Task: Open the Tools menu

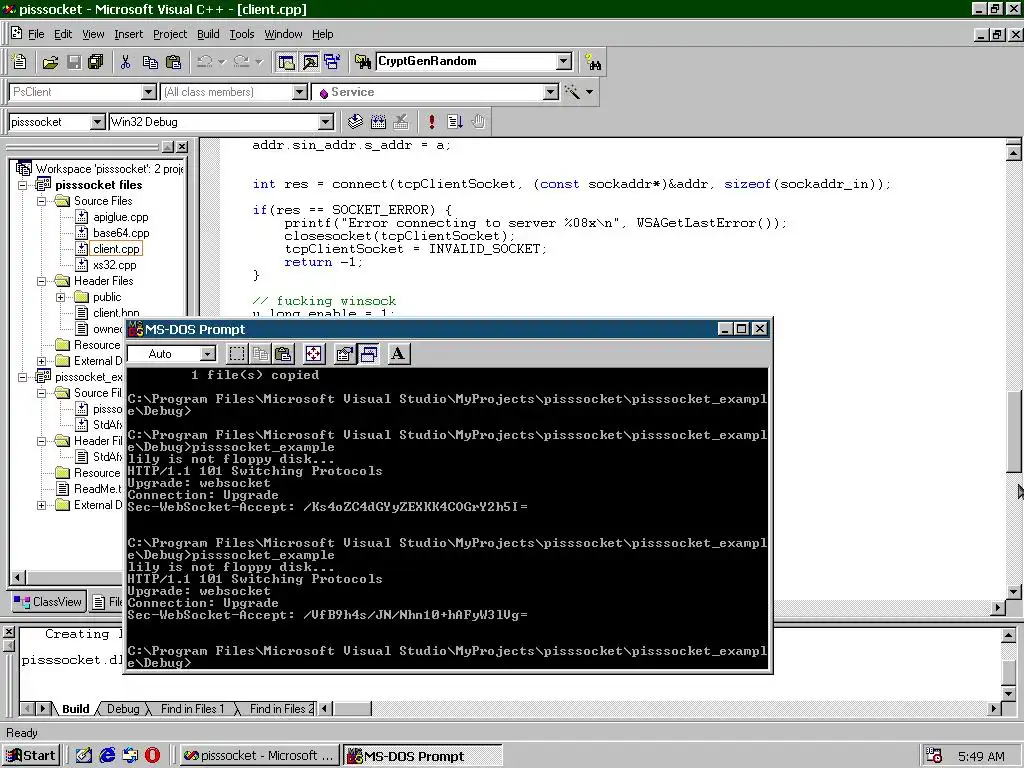Action: pos(242,34)
